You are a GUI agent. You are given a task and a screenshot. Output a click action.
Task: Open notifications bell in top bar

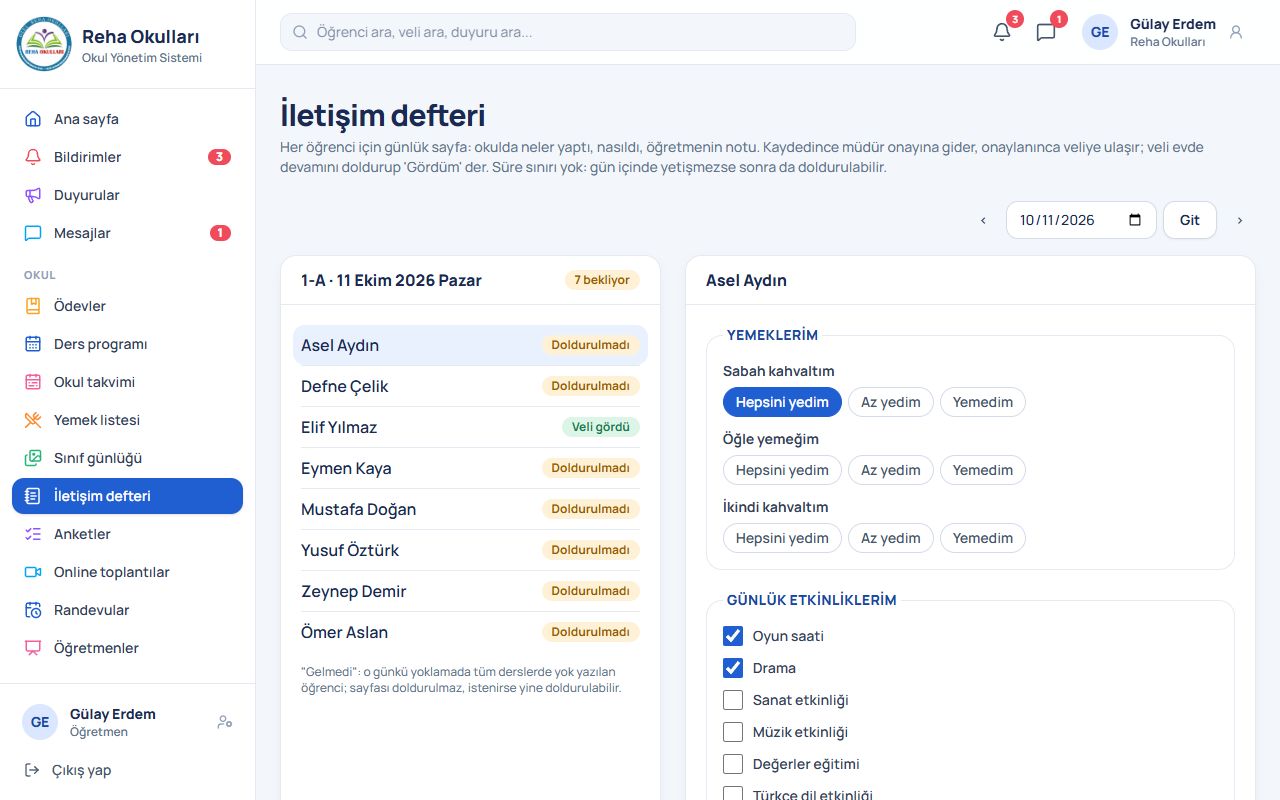[x=1002, y=32]
